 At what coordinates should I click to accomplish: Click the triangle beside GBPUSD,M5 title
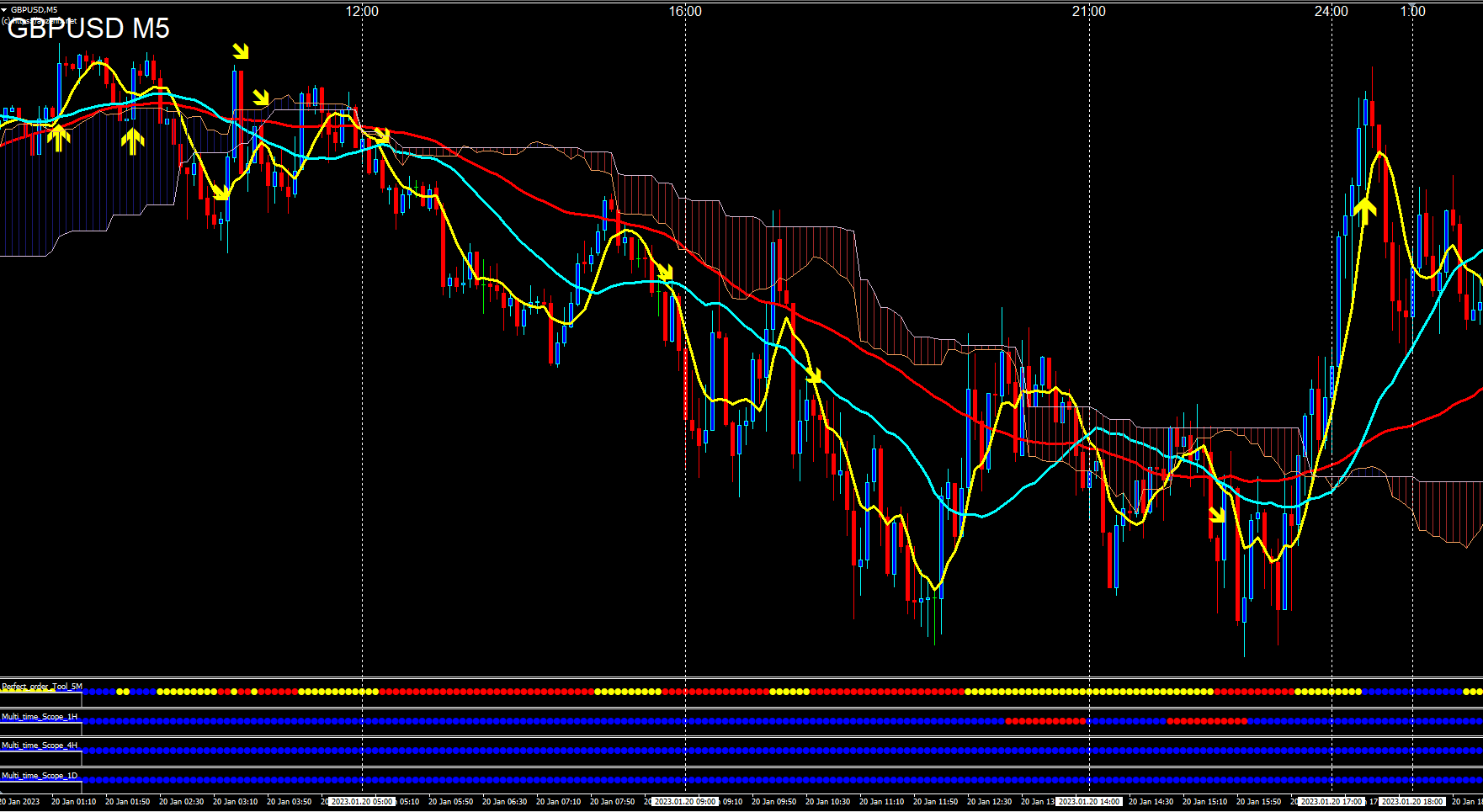[x=4, y=9]
